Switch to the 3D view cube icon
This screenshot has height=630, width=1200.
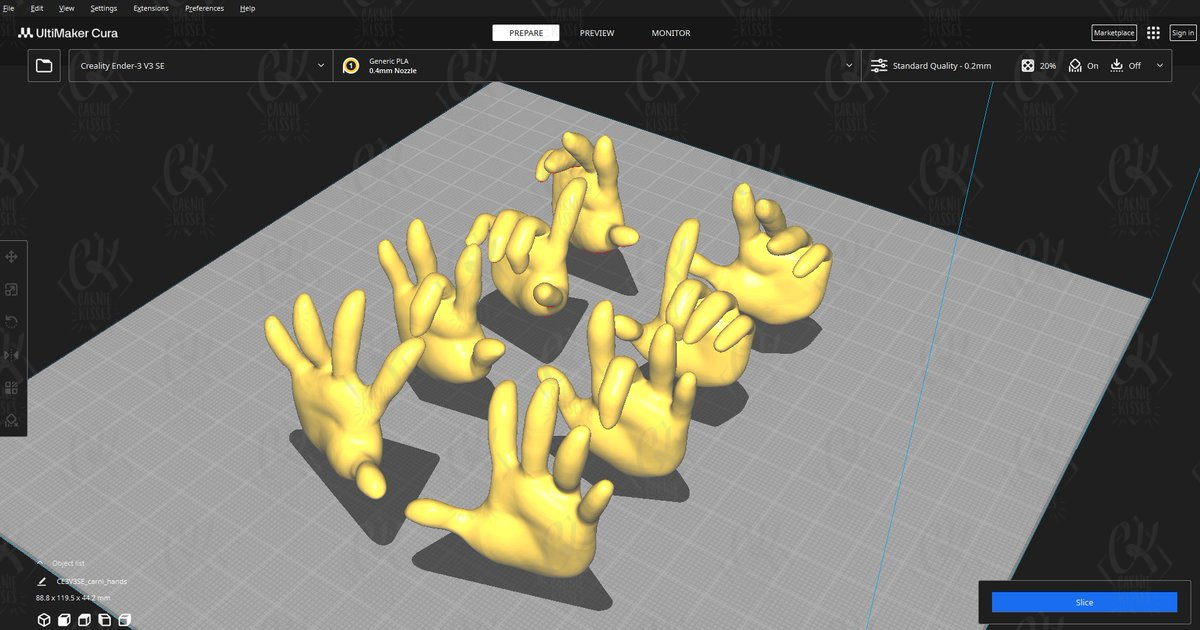pos(44,620)
